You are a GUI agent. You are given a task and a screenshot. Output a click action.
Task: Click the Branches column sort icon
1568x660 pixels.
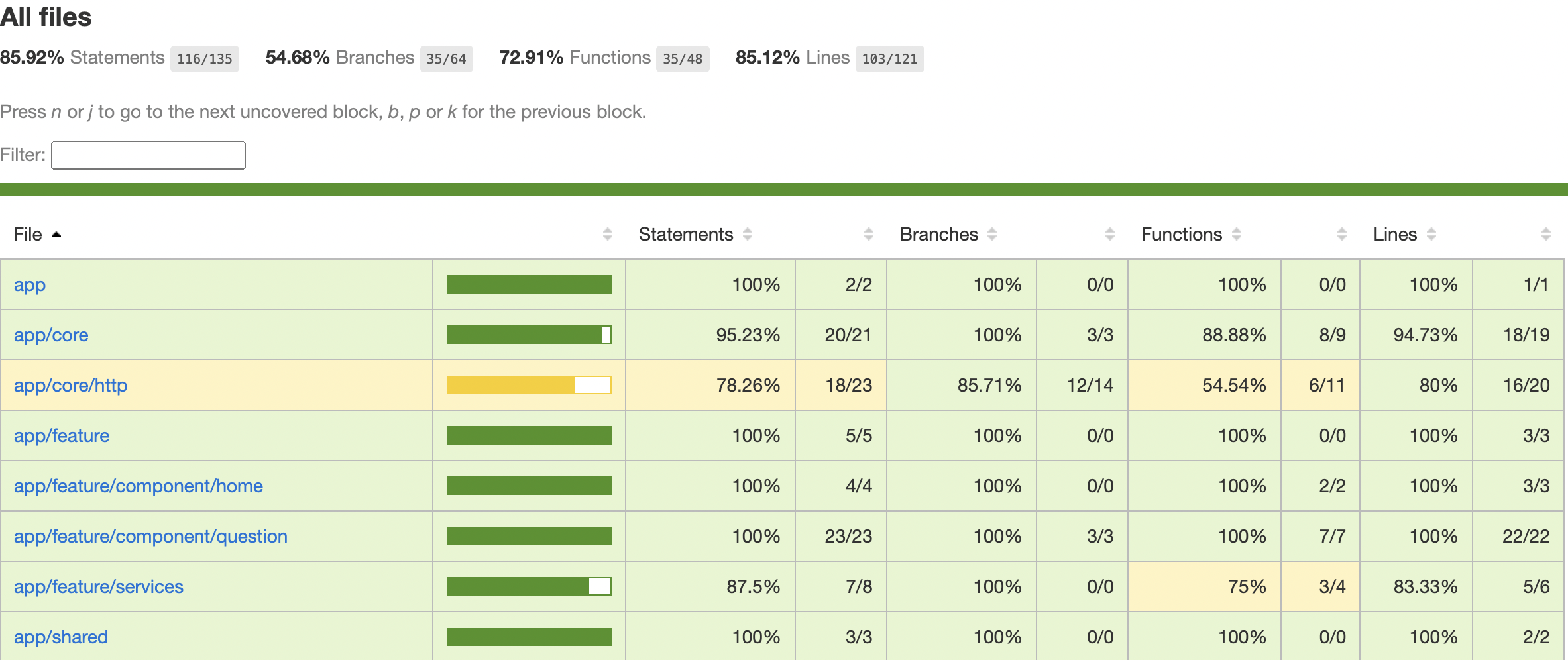(992, 234)
